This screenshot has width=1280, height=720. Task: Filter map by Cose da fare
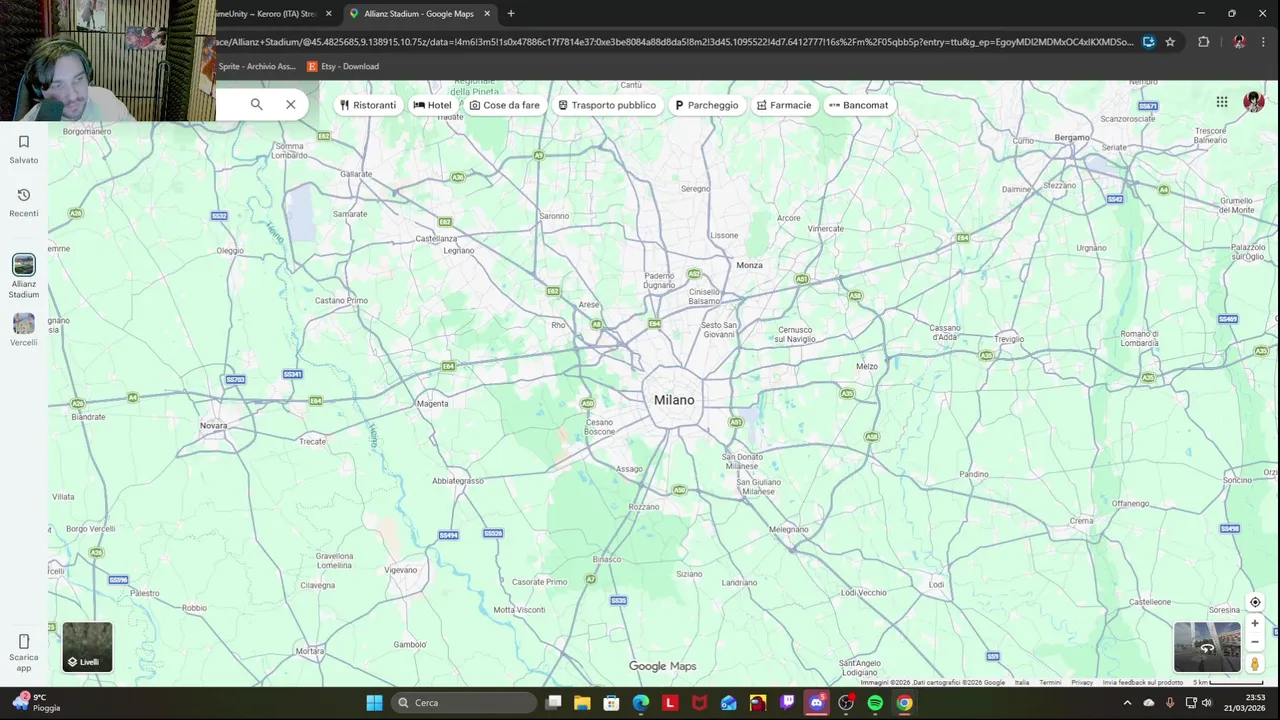505,105
